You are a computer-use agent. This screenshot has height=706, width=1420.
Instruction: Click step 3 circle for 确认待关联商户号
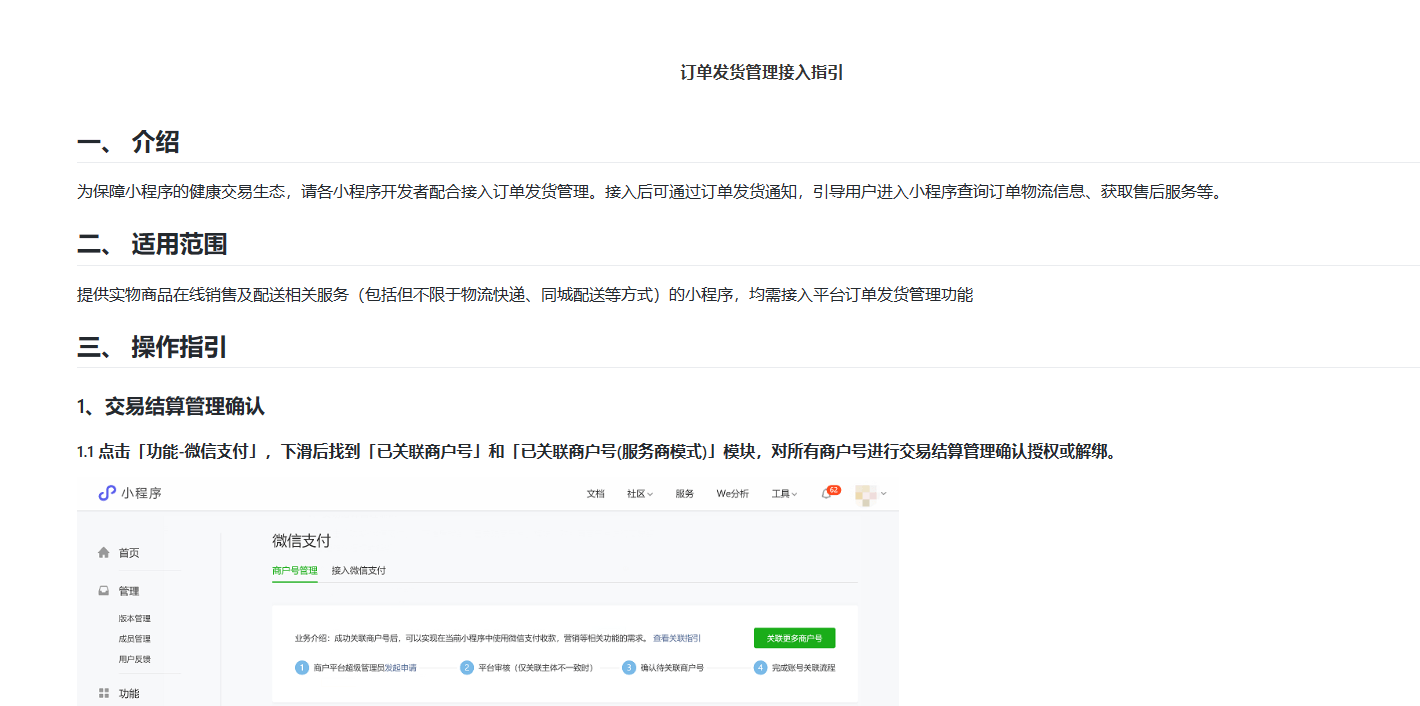629,667
